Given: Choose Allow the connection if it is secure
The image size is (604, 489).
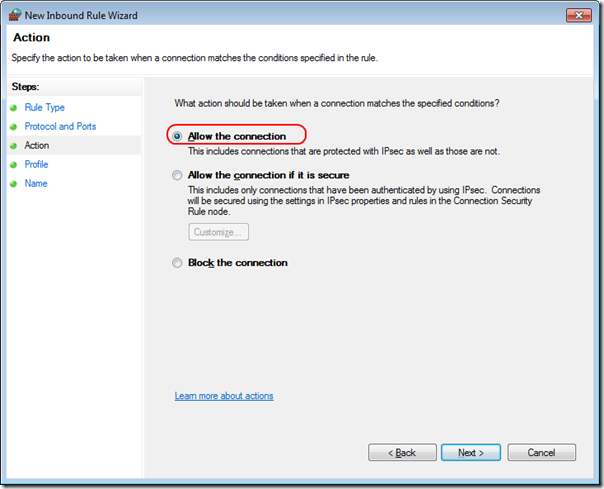Looking at the screenshot, I should point(178,175).
